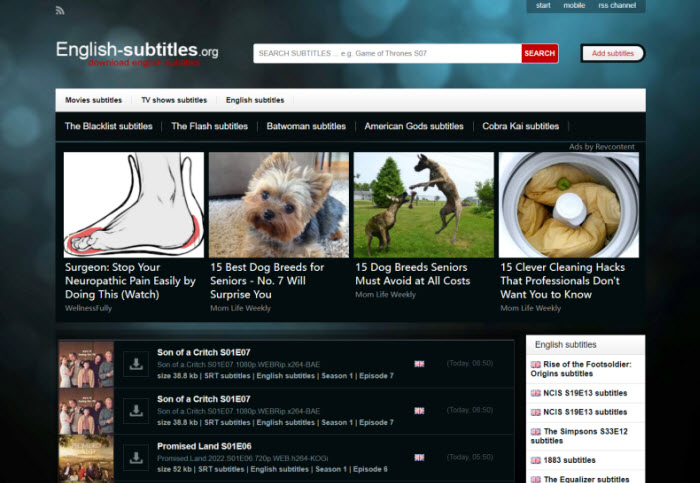Image resolution: width=700 pixels, height=483 pixels.
Task: Open The Equalizer subtitles sidebar link
Action: click(586, 479)
